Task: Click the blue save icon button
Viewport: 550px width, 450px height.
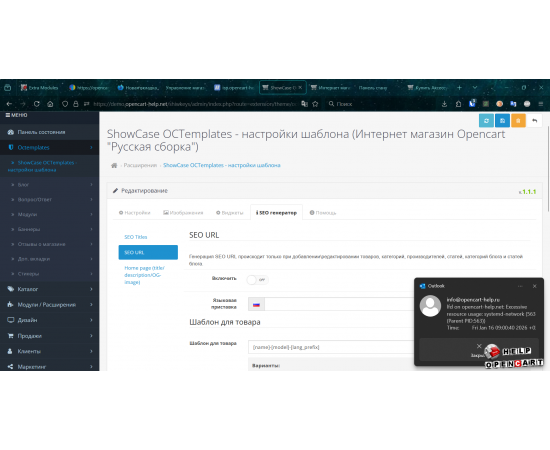Action: point(502,121)
